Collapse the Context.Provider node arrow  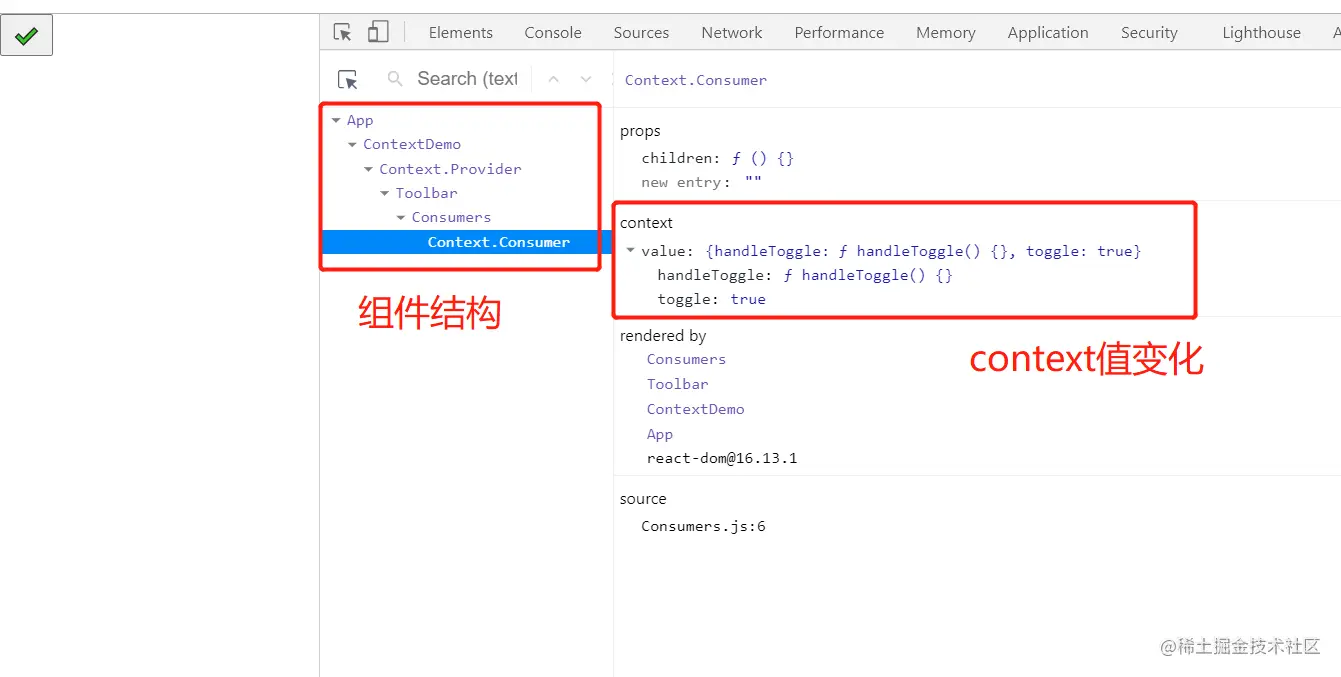(x=368, y=169)
